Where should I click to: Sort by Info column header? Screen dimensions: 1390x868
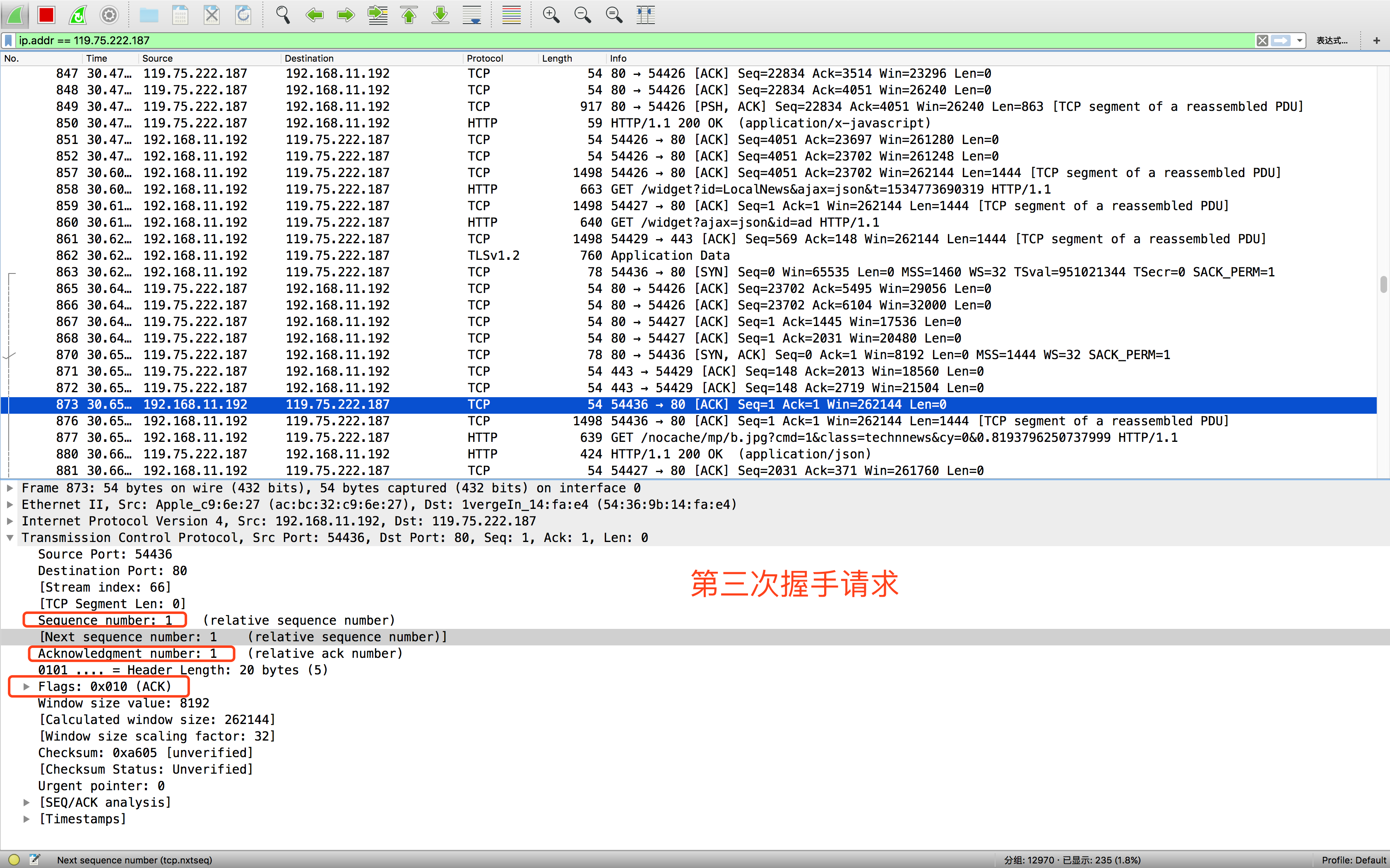(x=991, y=58)
